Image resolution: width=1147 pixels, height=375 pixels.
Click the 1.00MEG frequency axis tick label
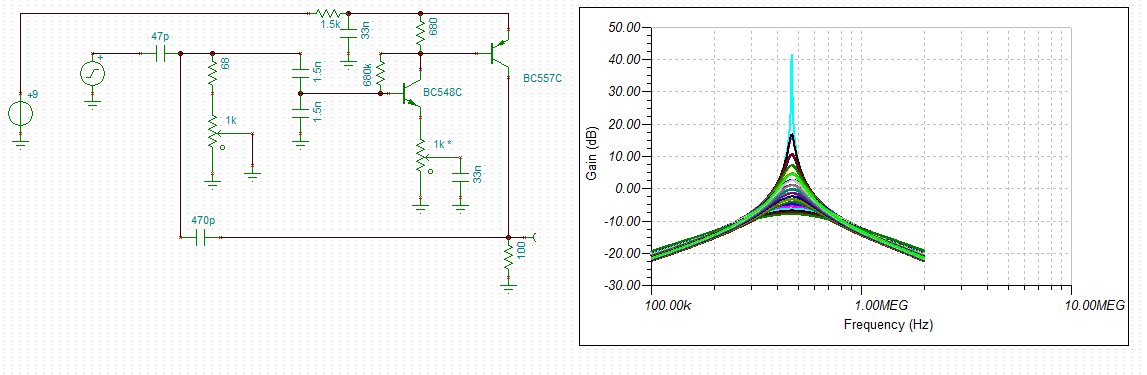861,304
